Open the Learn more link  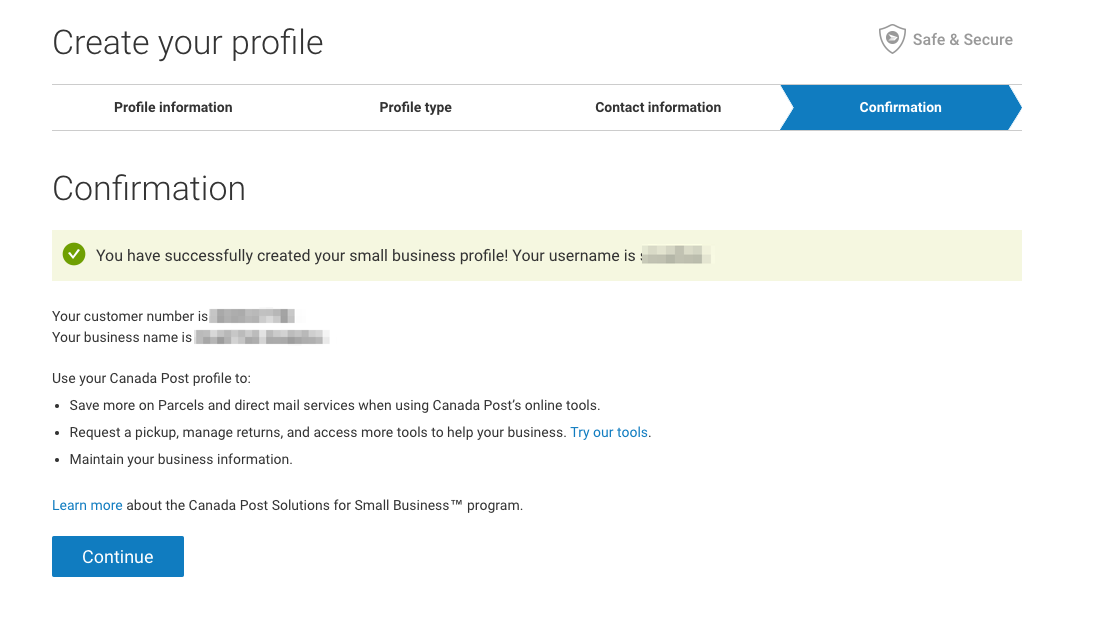pos(87,506)
